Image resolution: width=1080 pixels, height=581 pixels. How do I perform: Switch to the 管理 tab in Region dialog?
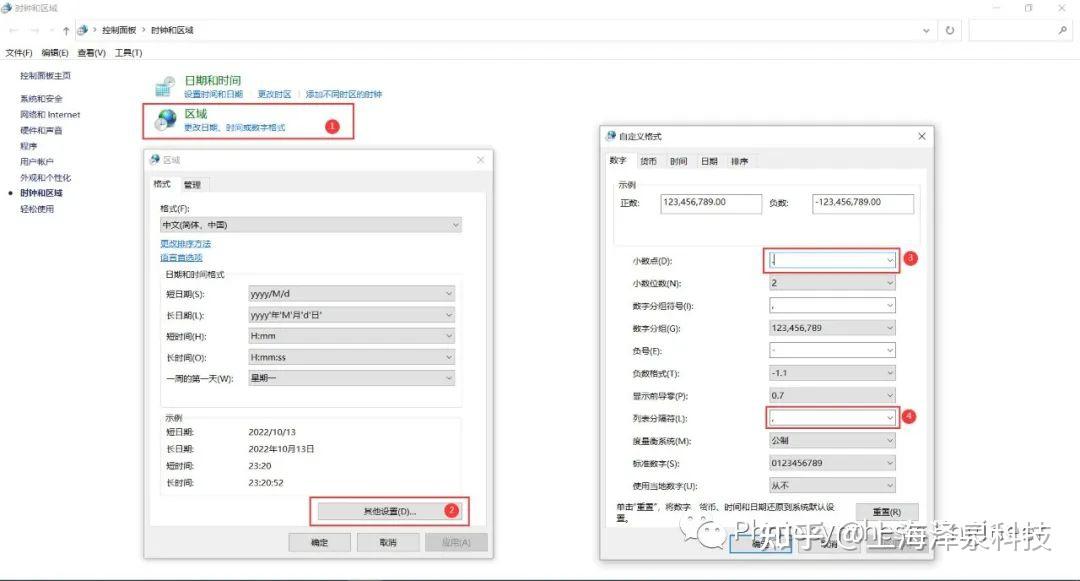[x=192, y=184]
